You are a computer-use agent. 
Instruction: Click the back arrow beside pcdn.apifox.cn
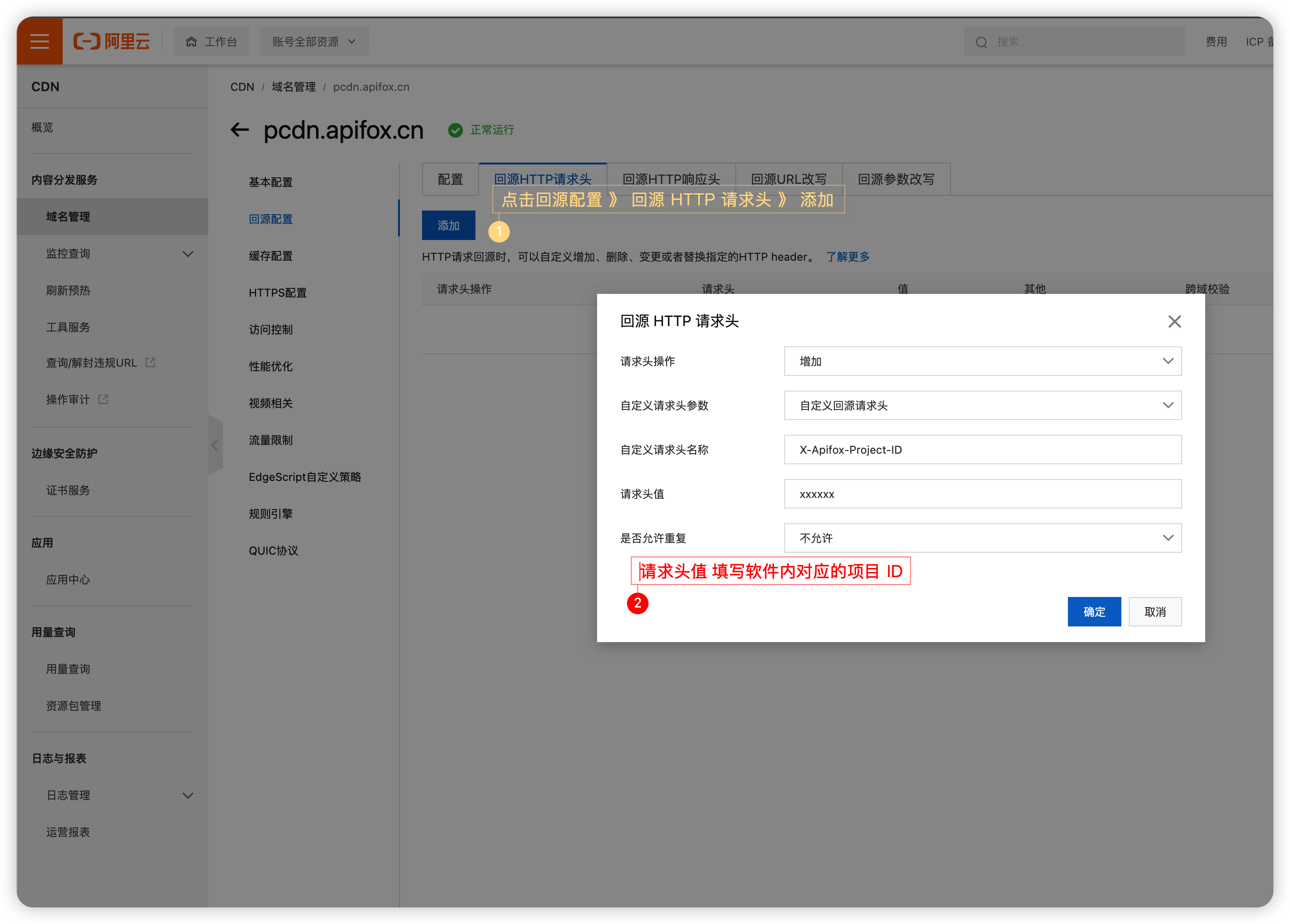coord(239,129)
